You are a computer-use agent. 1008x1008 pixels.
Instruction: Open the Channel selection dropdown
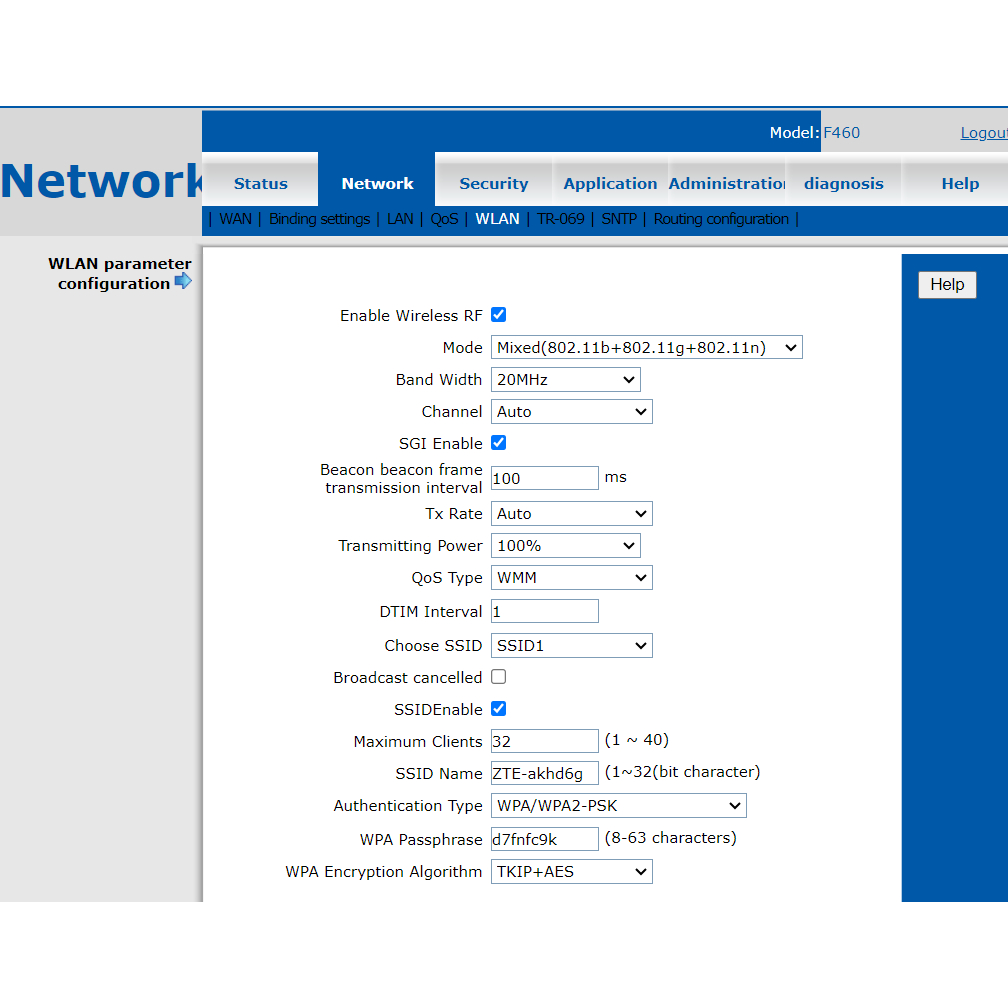pos(571,412)
